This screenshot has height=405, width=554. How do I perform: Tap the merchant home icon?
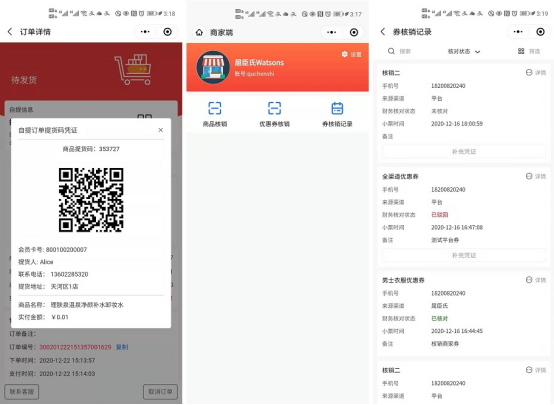click(199, 33)
